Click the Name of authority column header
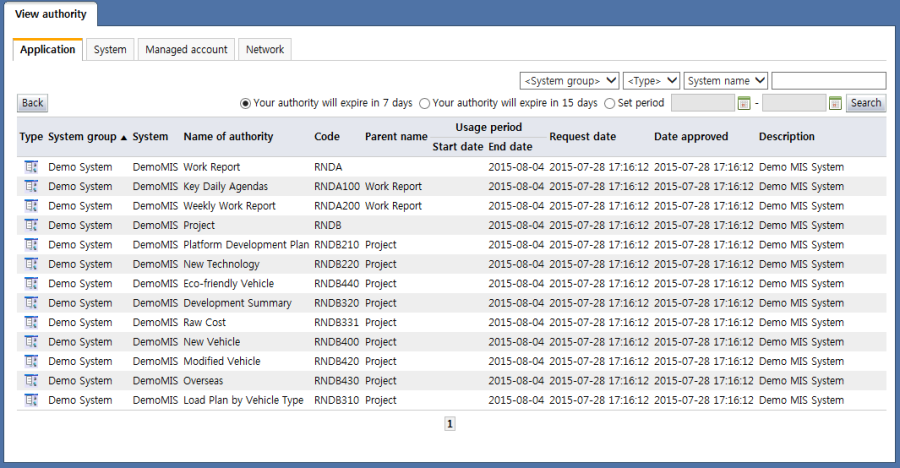 coord(228,137)
